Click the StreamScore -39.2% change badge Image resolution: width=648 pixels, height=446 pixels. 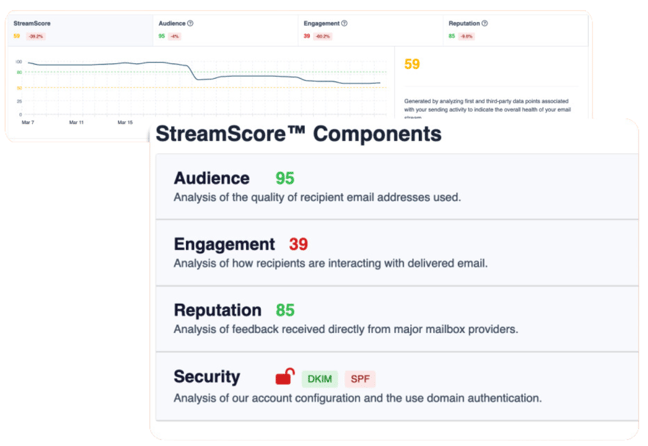point(36,36)
